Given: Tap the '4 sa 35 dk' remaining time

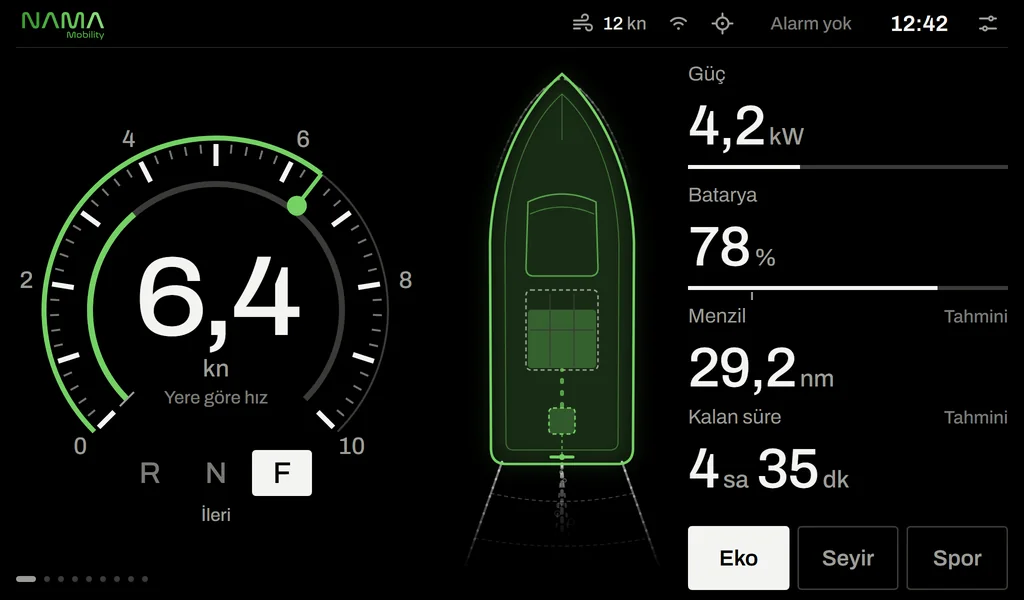Looking at the screenshot, I should (x=769, y=469).
